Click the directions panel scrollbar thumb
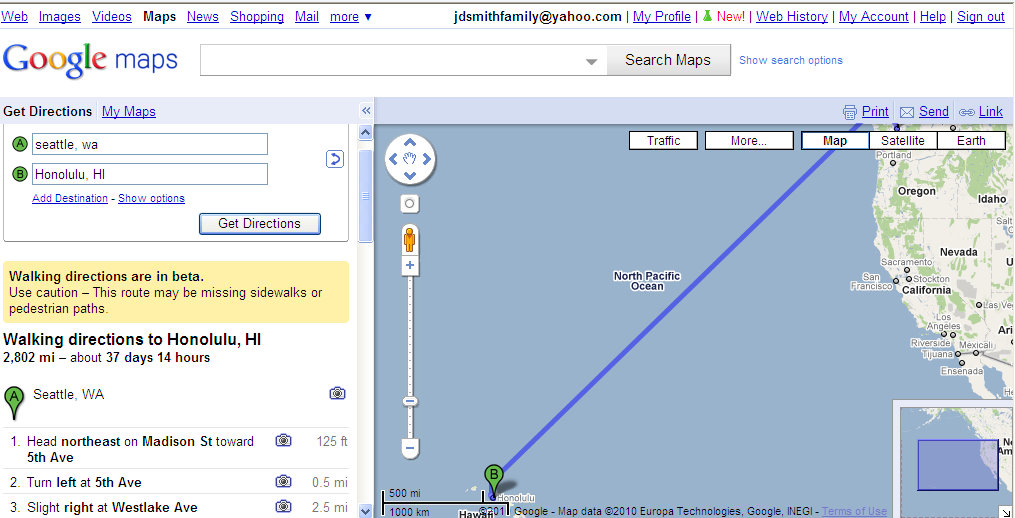The image size is (1015, 518). 366,196
